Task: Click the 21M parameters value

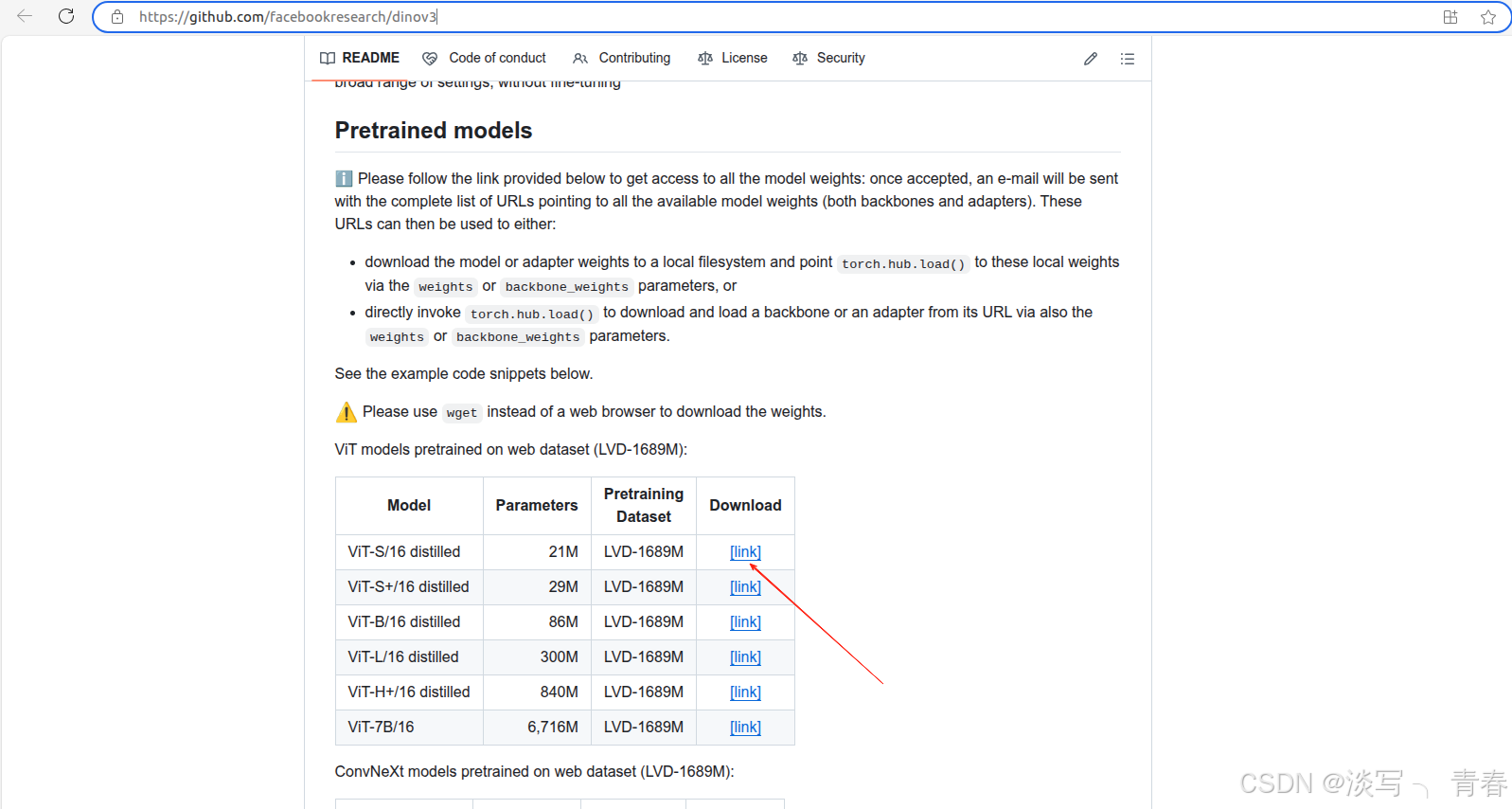Action: pos(563,552)
